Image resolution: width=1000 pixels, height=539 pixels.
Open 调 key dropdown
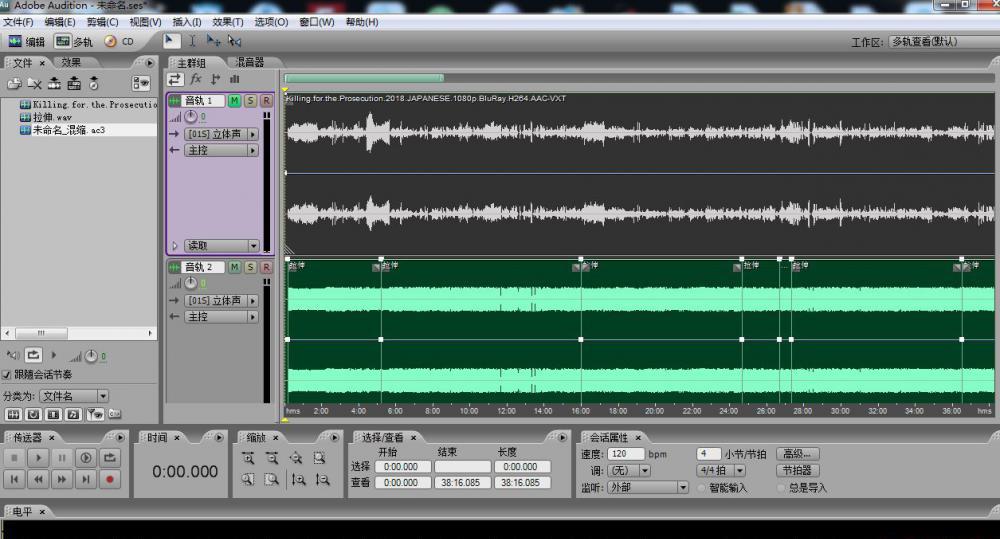click(x=629, y=471)
